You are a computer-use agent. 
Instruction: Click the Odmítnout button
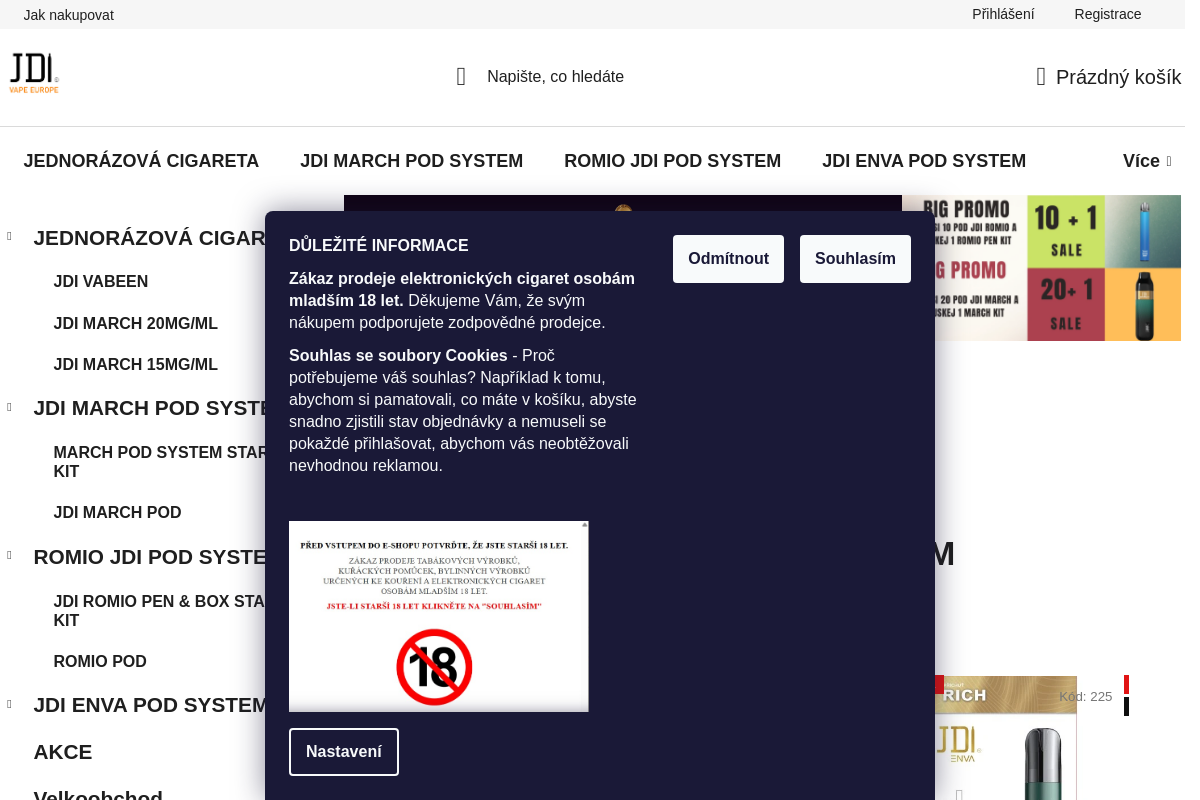coord(728,259)
